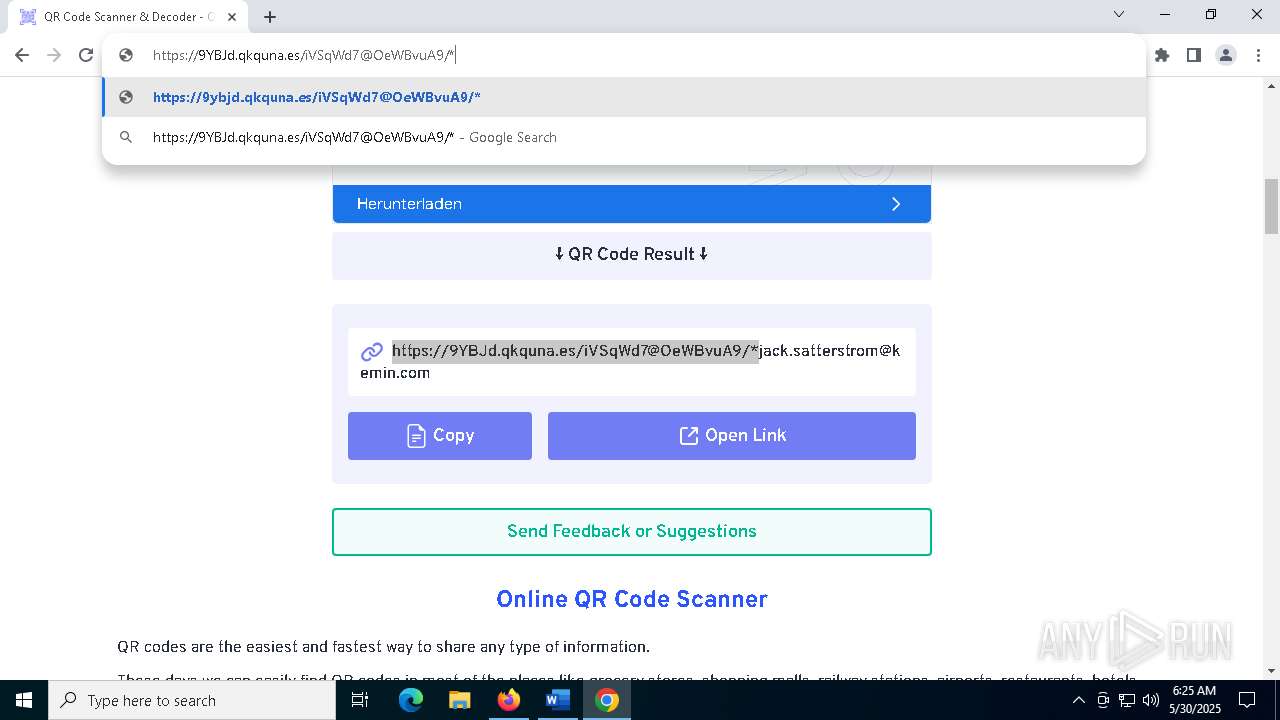Launch Microsoft Edge from taskbar
The width and height of the screenshot is (1280, 720).
[x=411, y=700]
